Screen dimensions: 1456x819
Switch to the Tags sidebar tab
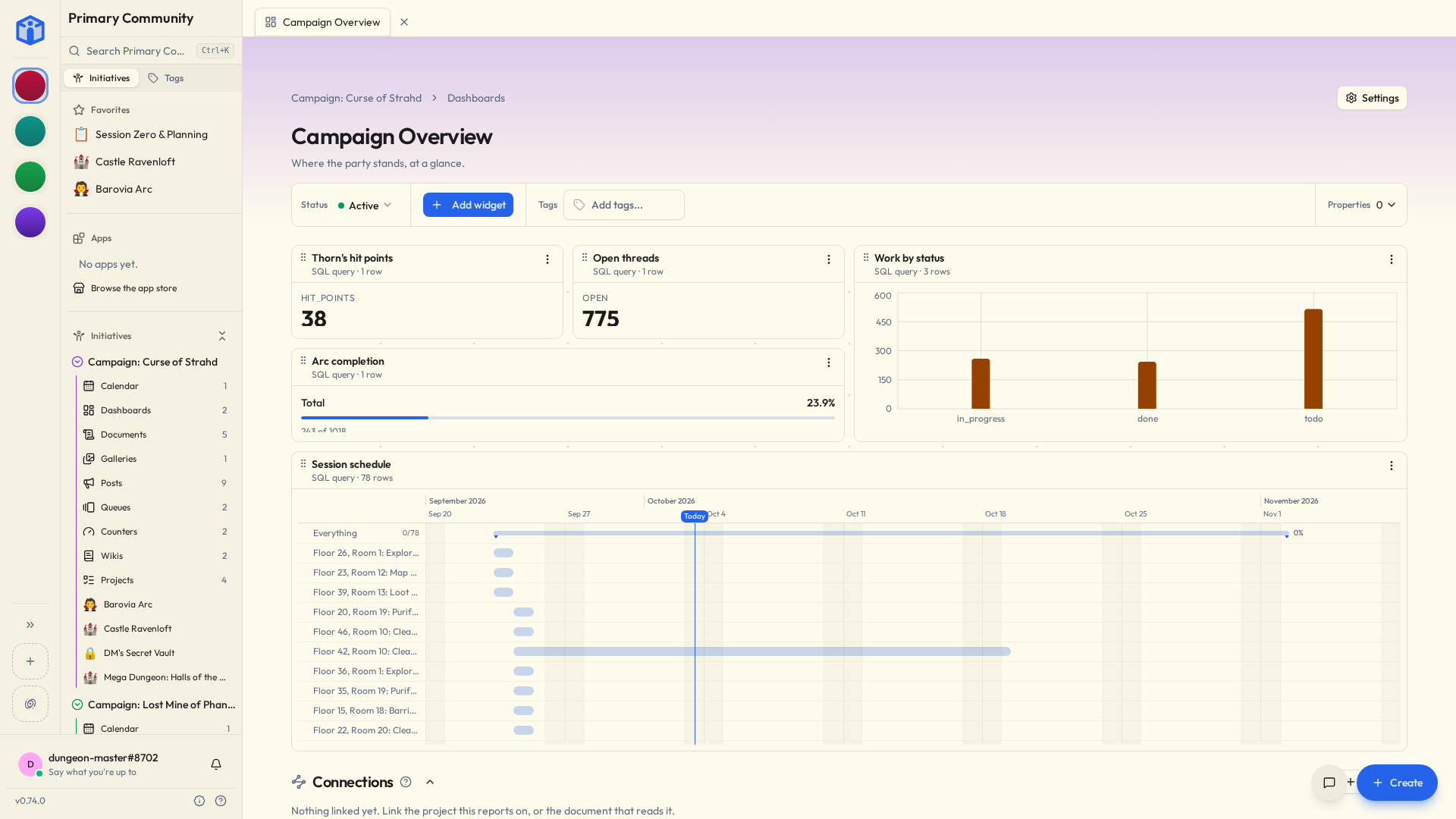coord(166,78)
